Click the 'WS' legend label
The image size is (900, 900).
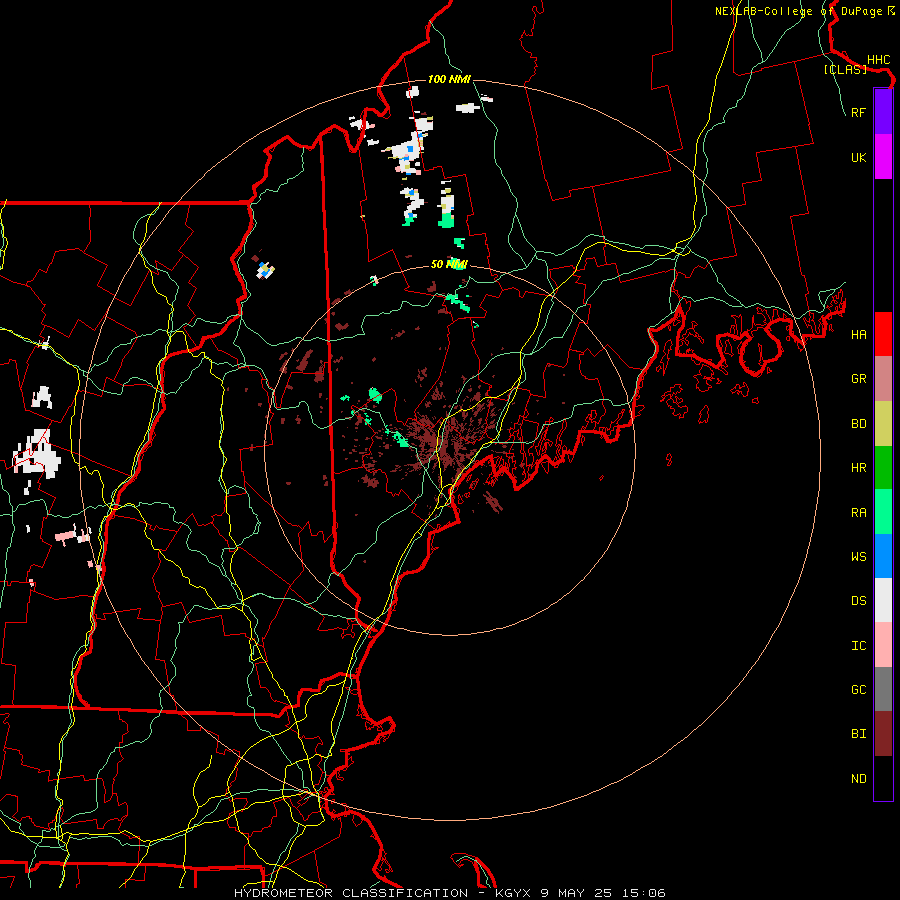click(859, 557)
